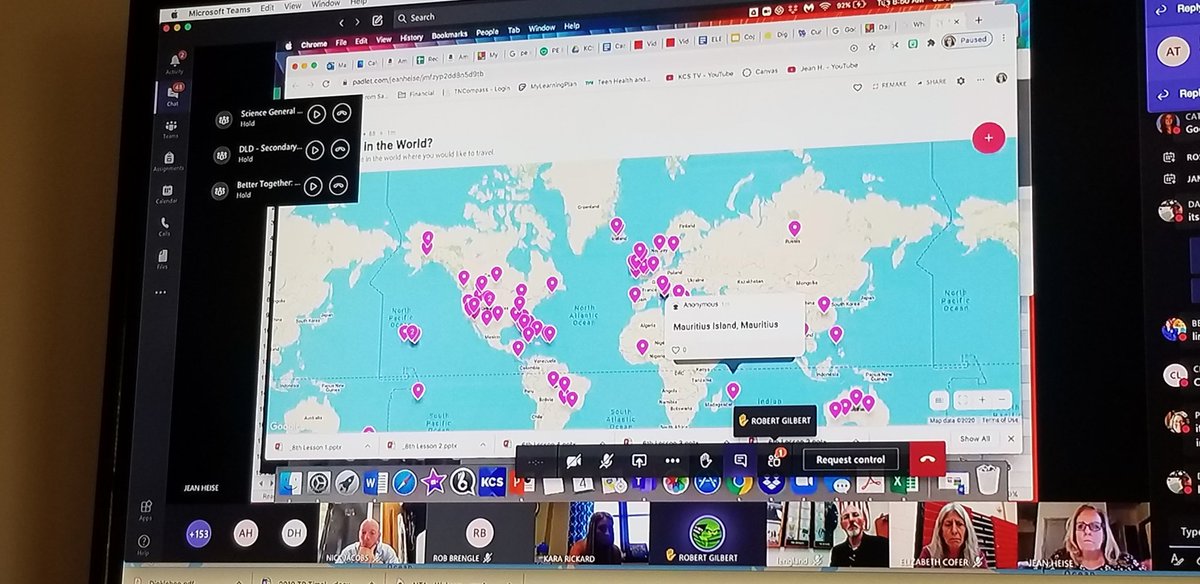Zoom in on the map with plus
Image resolution: width=1200 pixels, height=584 pixels.
[x=982, y=399]
